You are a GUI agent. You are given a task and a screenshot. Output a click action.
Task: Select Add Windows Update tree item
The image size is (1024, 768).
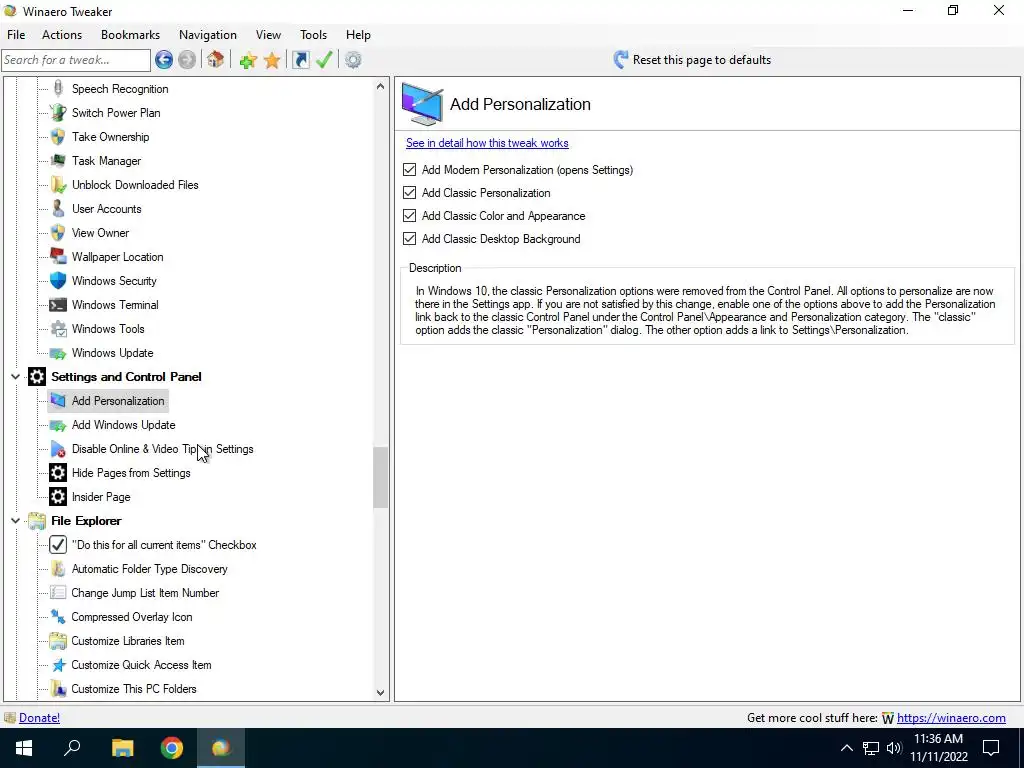[x=123, y=425]
